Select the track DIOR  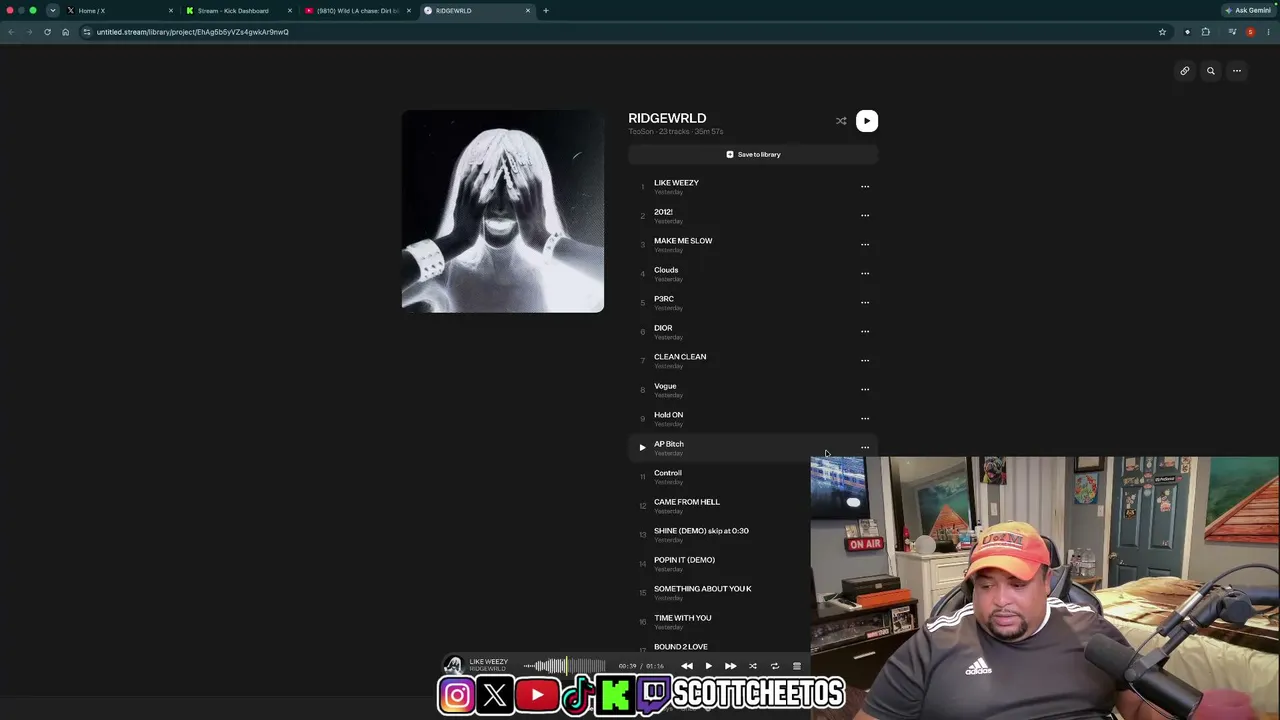pos(753,331)
